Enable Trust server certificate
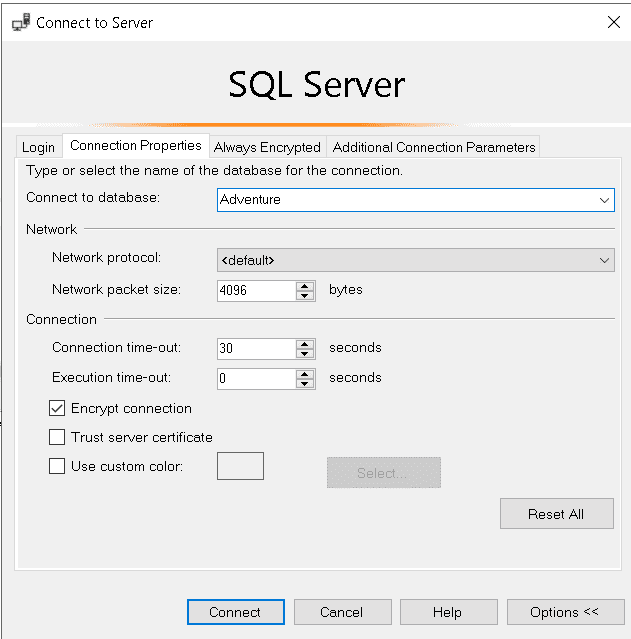The width and height of the screenshot is (631, 639). (x=57, y=437)
